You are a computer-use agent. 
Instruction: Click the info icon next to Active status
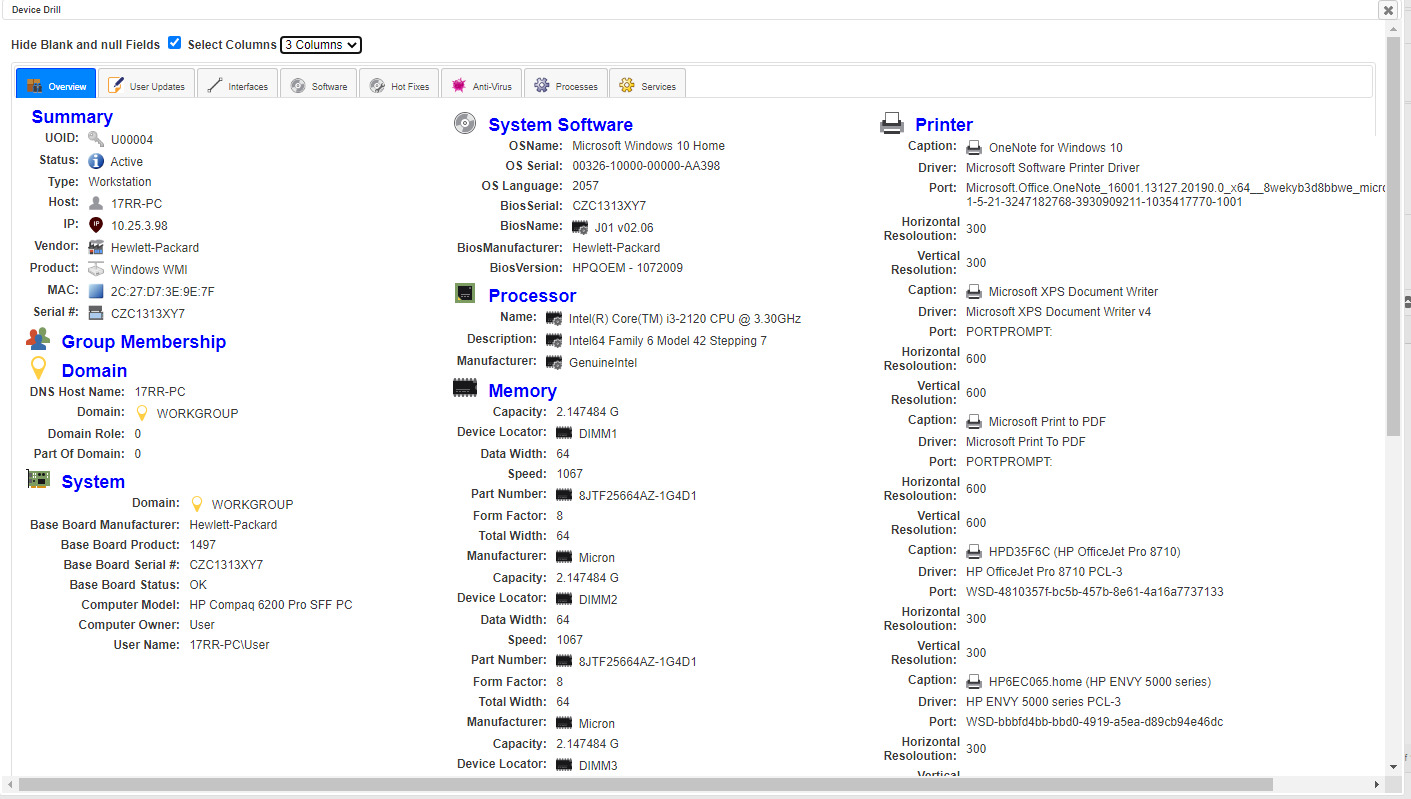(x=96, y=161)
